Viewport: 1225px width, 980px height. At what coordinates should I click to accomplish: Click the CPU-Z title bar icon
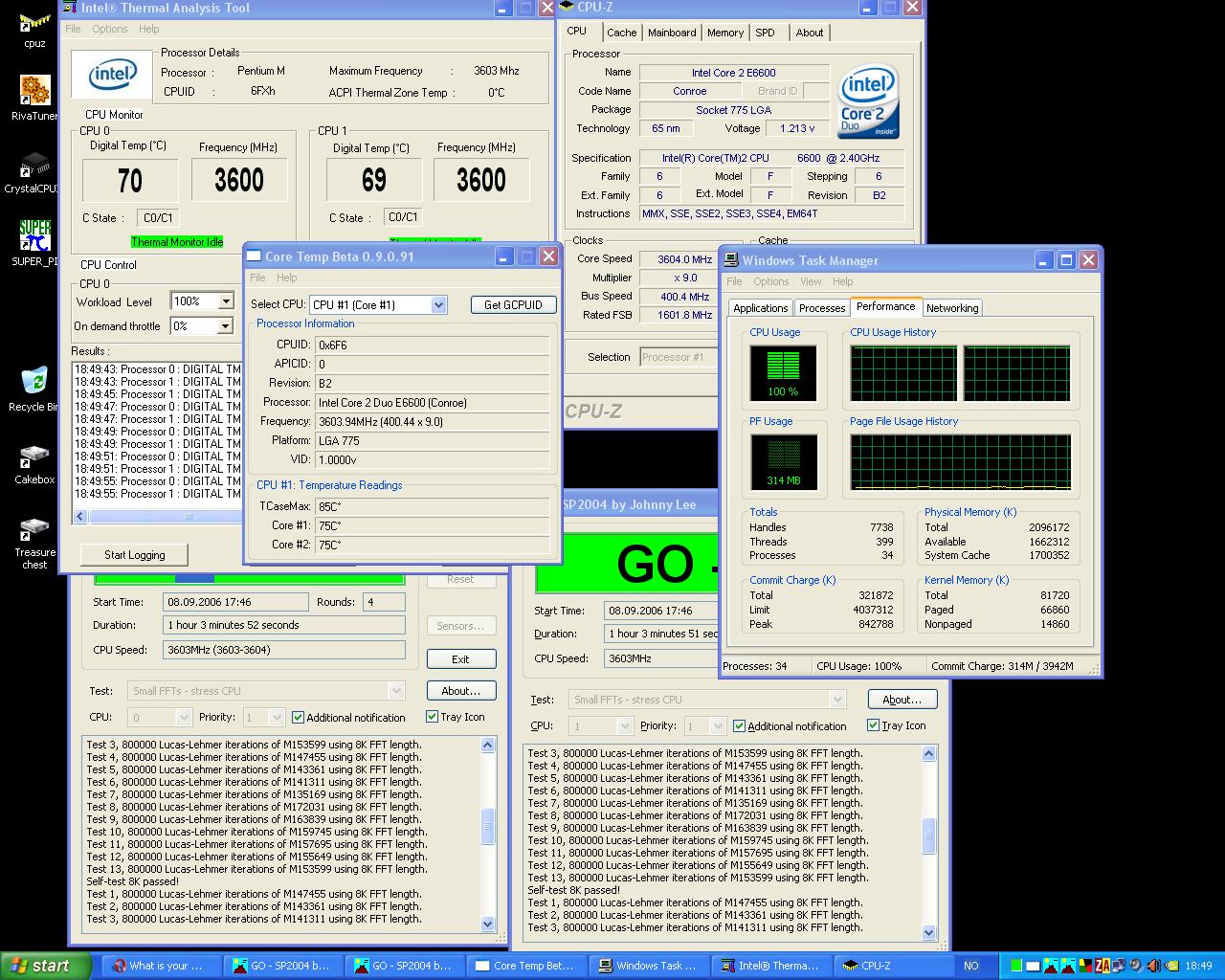pos(567,7)
